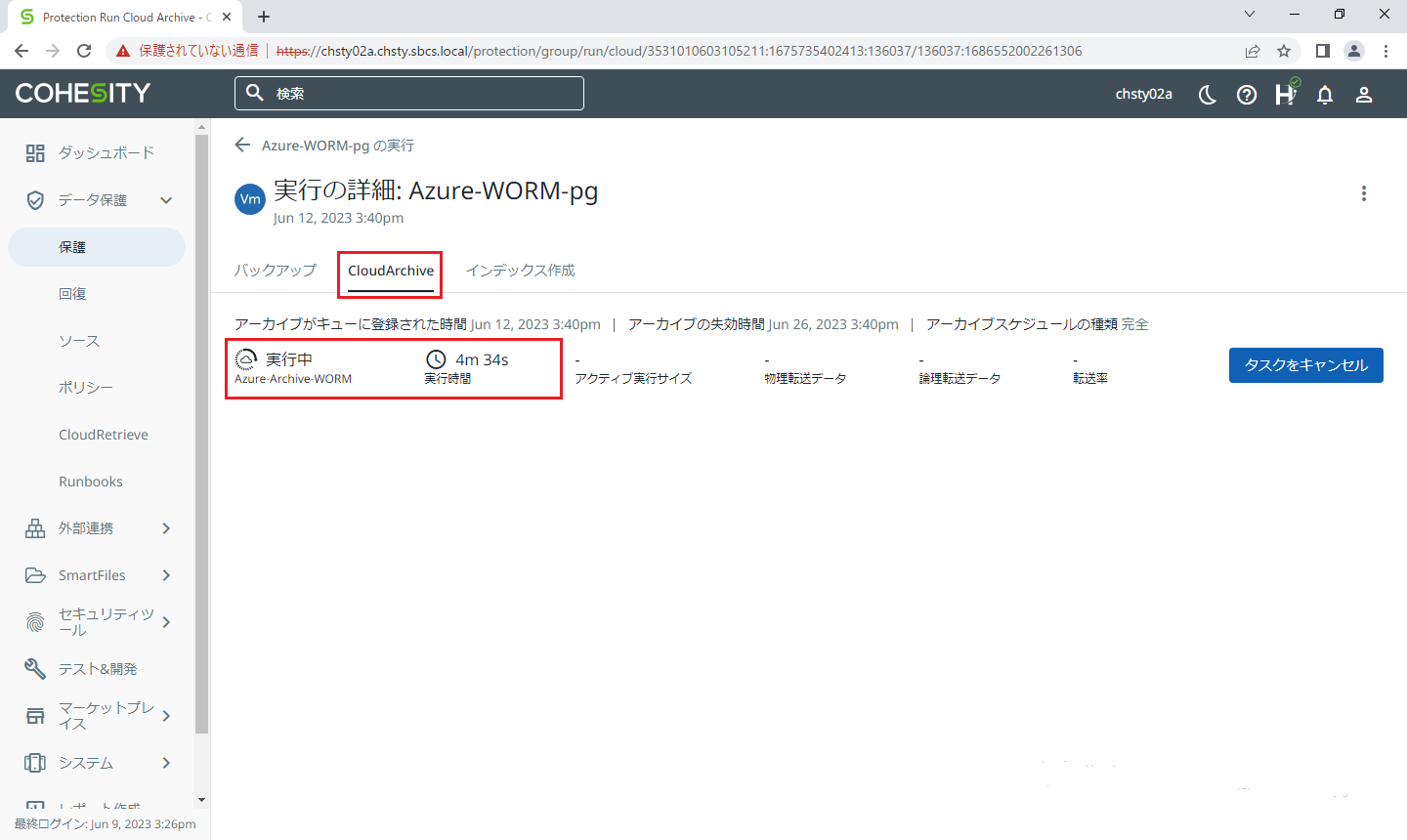Click the not-secure warning in address bar
1407x840 pixels.
187,51
